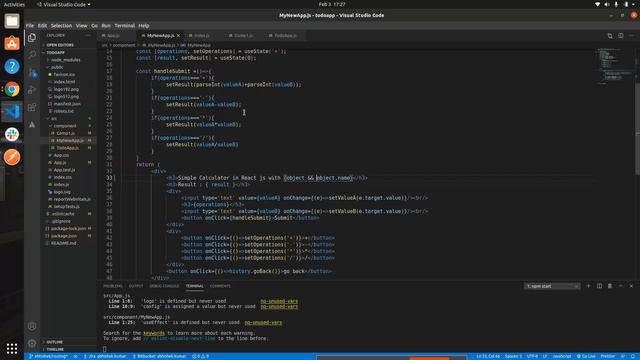The height and width of the screenshot is (360, 640).
Task: Open Slack from the Ubuntu dock
Action: [12, 134]
